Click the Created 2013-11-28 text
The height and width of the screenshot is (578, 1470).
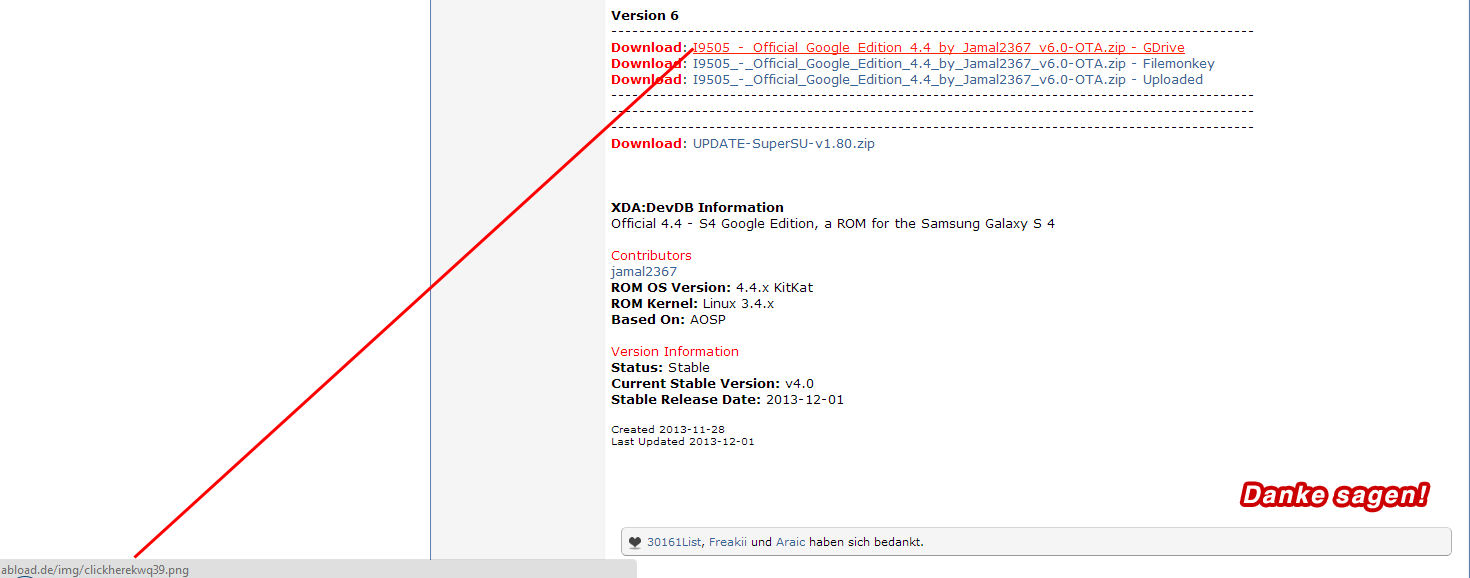[668, 430]
